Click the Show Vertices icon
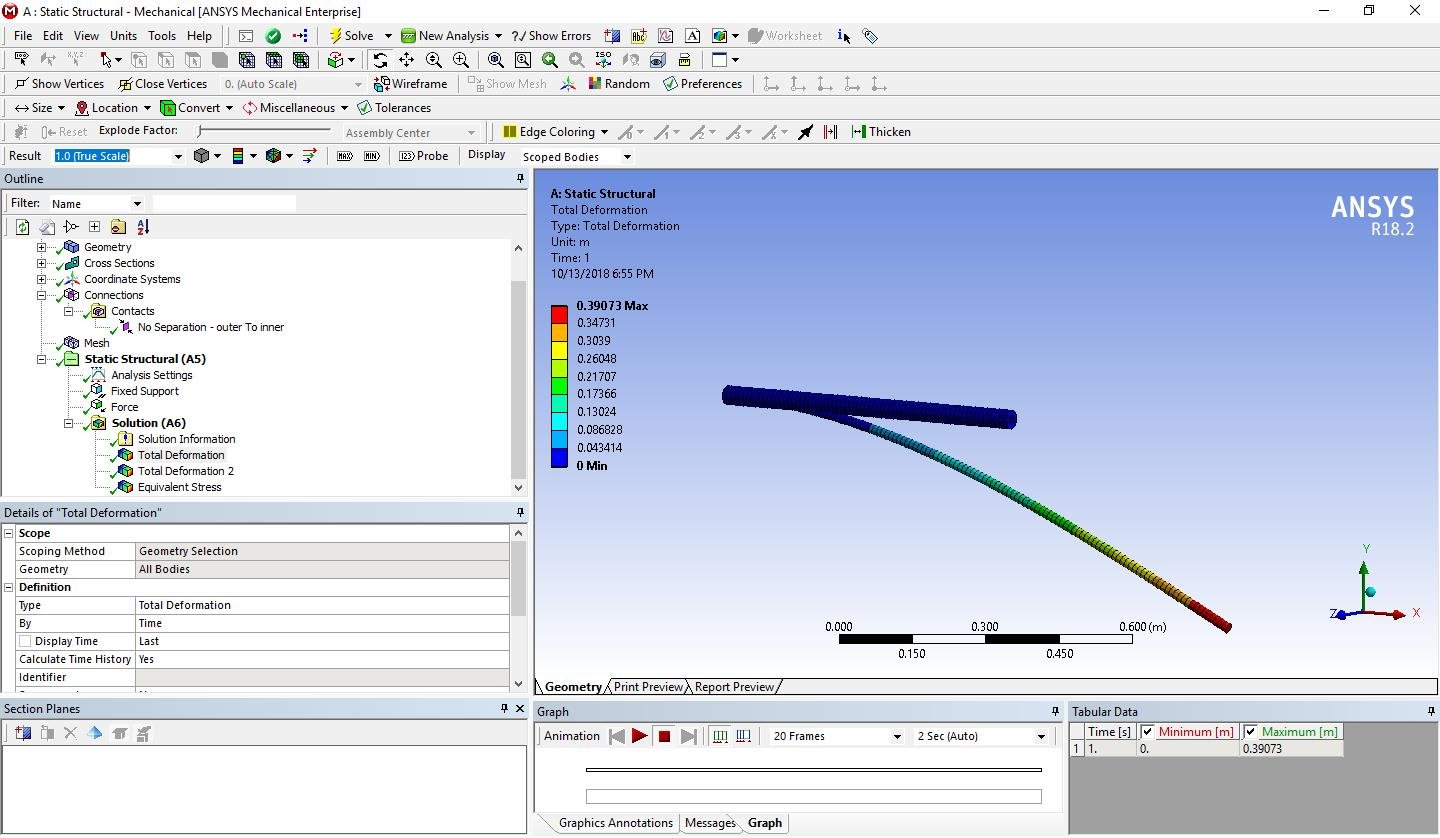Screen dimensions: 1440x838 [x=21, y=84]
